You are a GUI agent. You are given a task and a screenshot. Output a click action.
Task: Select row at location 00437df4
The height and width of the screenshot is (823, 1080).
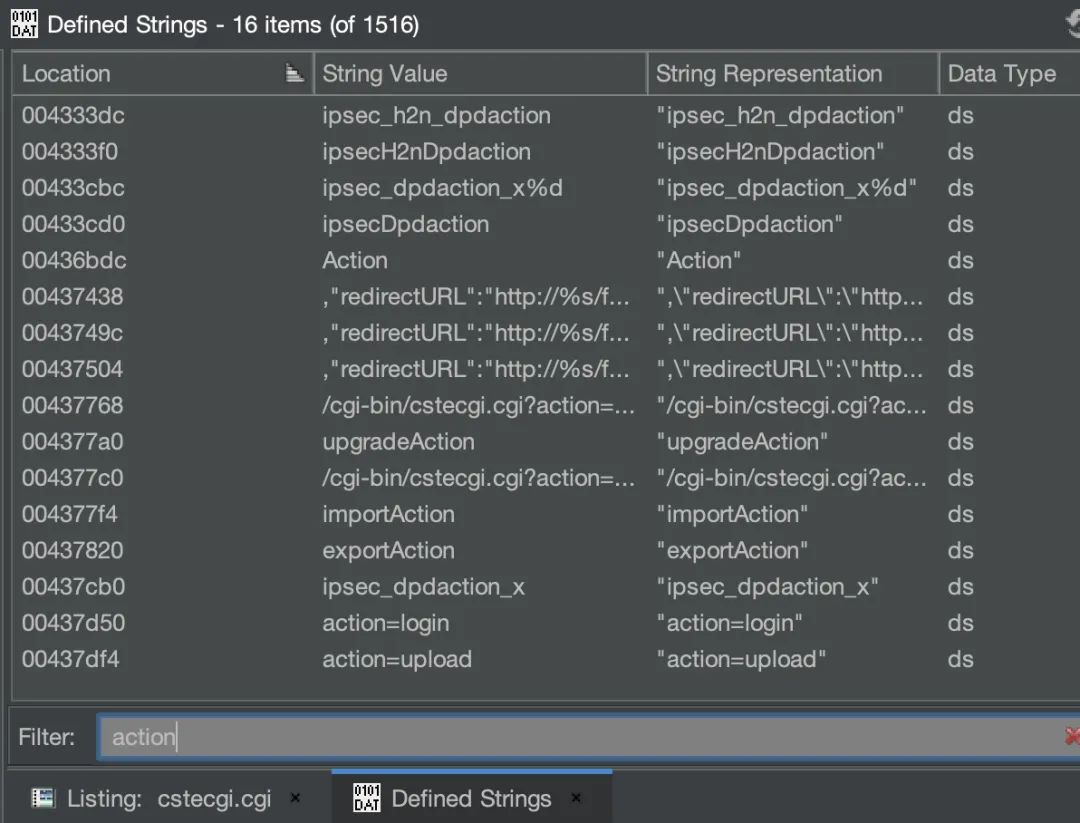[546, 659]
